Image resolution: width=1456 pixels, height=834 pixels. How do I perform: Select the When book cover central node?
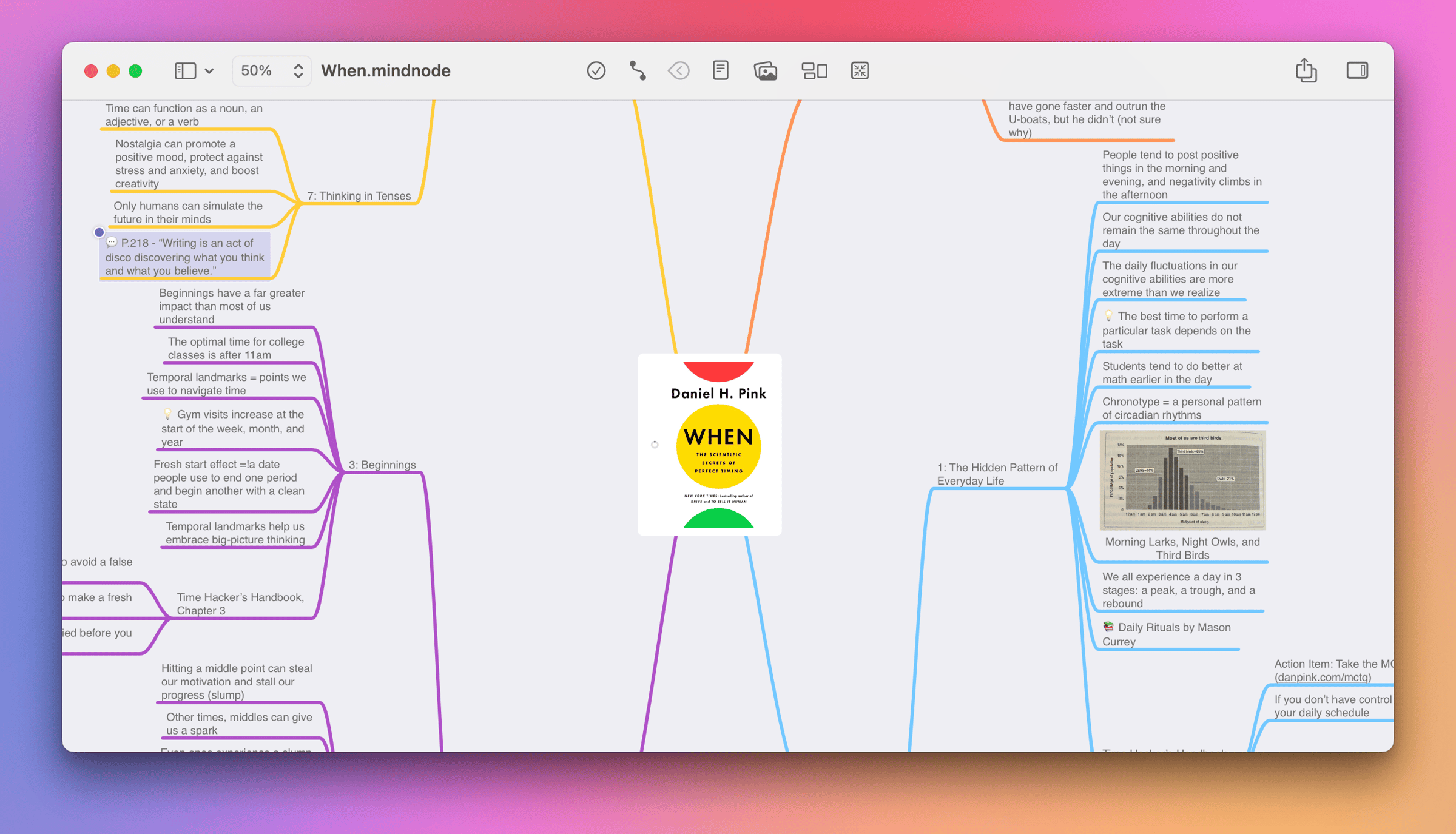710,445
